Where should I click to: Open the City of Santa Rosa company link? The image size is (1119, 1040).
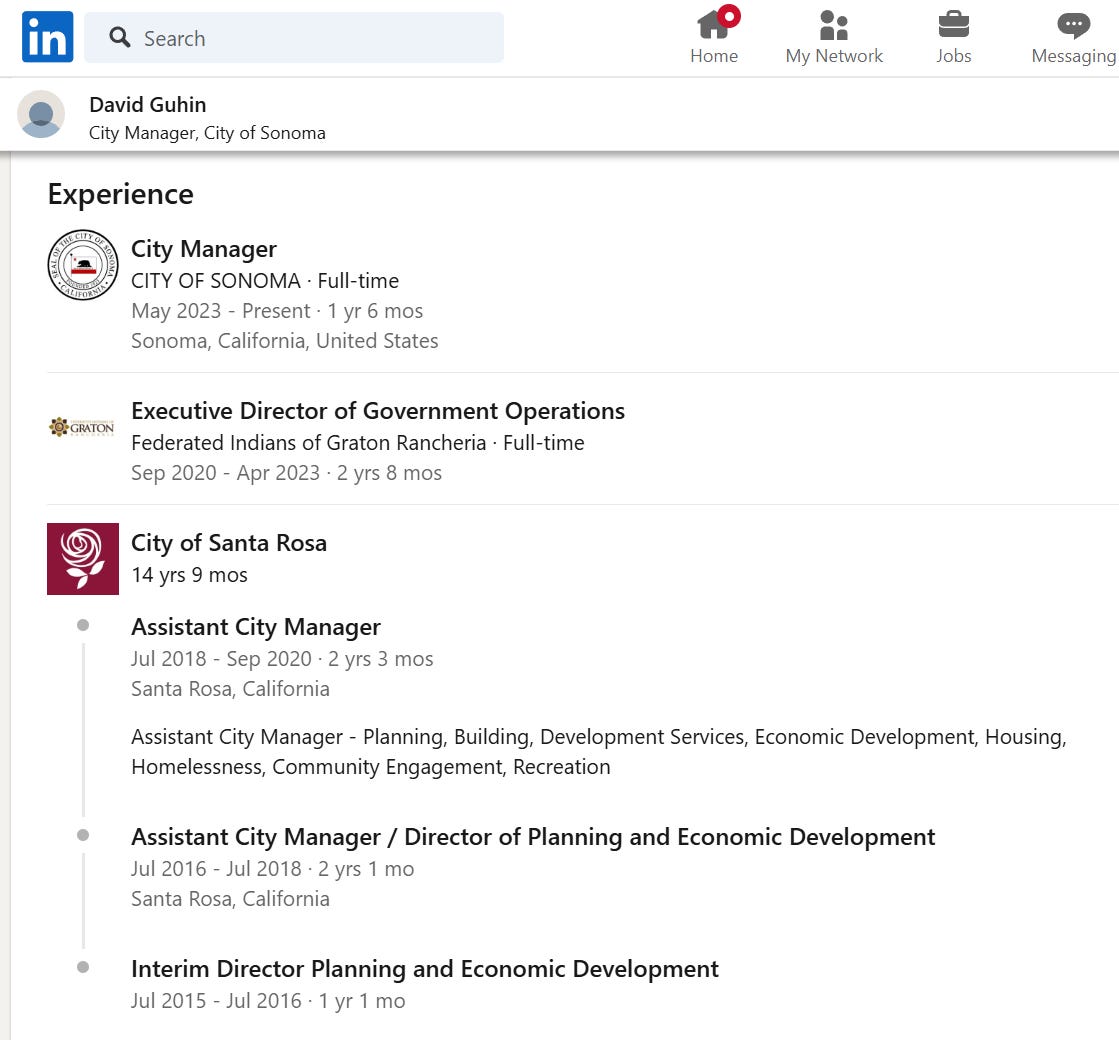click(229, 543)
